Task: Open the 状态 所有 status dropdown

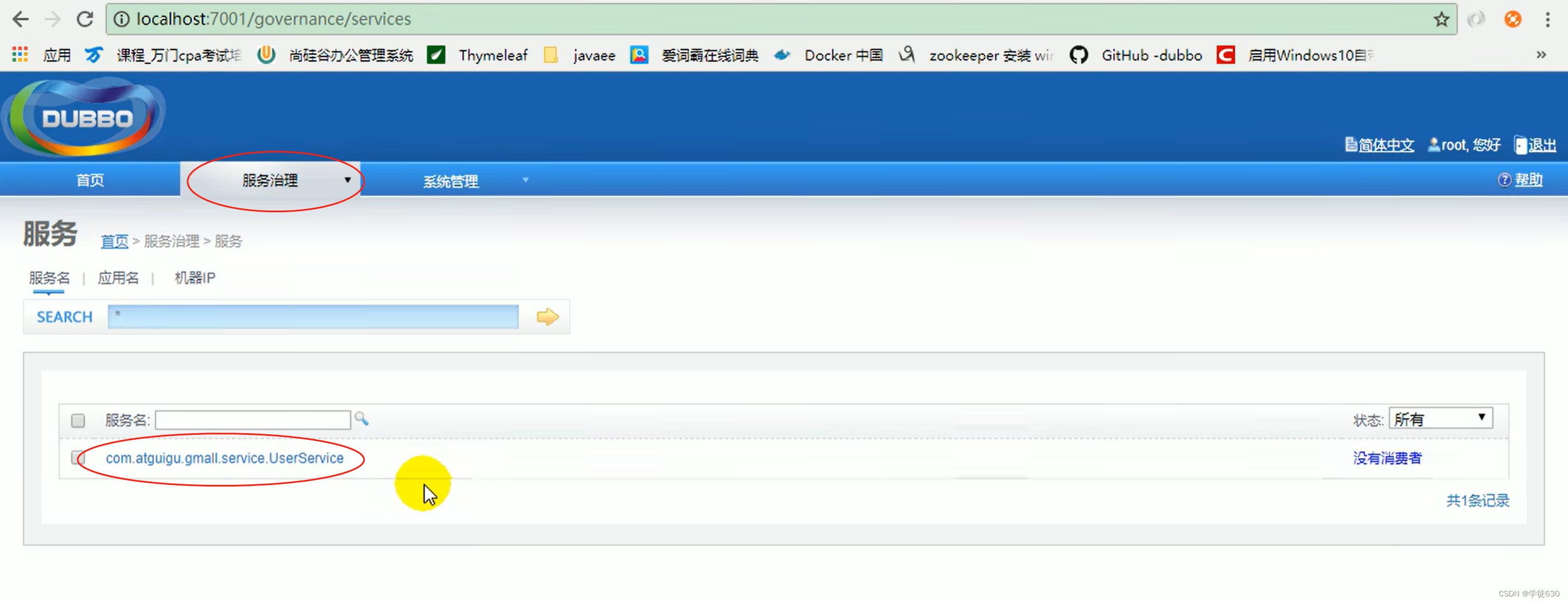Action: coord(1439,418)
